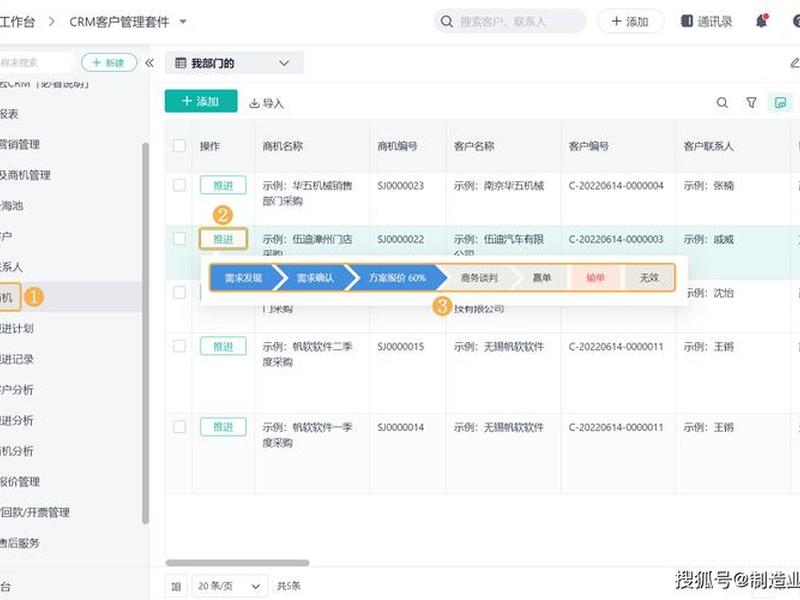Select the 赢单 stage
The image size is (800, 600).
pyautogui.click(x=542, y=278)
